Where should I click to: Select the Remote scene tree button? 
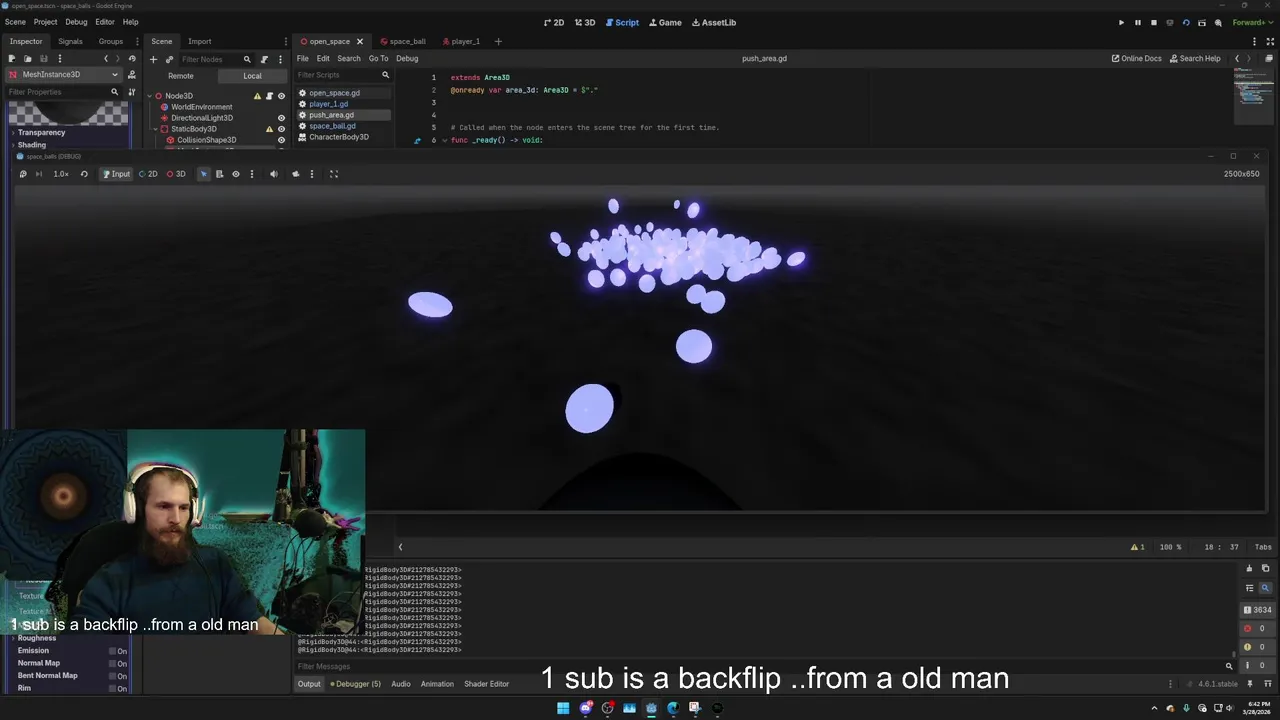(181, 76)
